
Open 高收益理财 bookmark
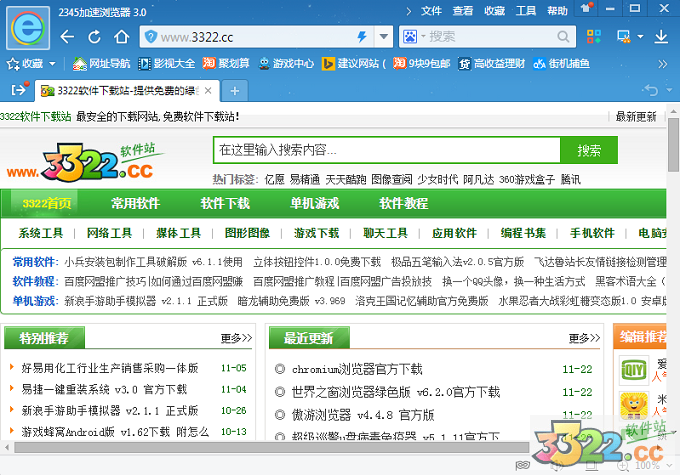point(491,64)
